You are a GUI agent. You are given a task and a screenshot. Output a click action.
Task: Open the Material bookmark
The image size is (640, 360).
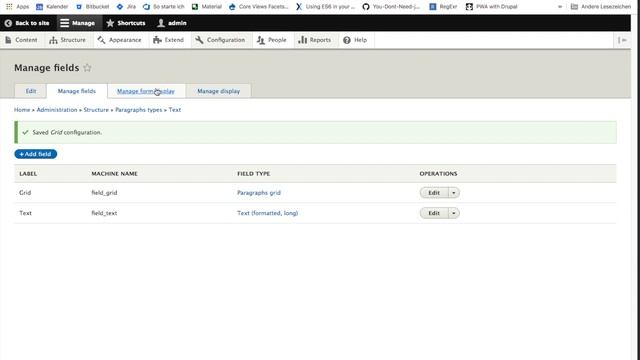pyautogui.click(x=207, y=7)
